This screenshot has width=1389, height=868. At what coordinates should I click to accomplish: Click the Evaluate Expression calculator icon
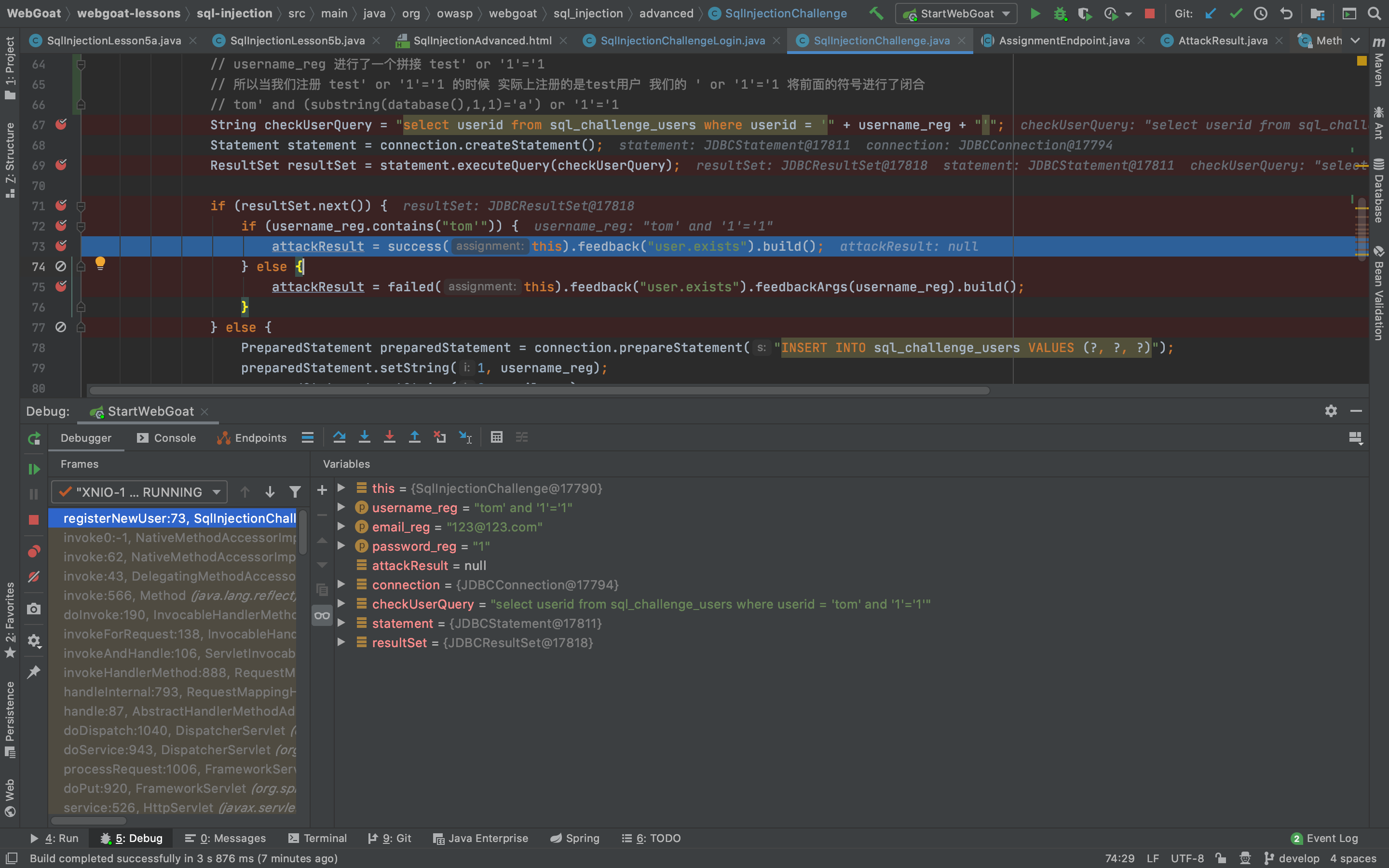[x=496, y=437]
